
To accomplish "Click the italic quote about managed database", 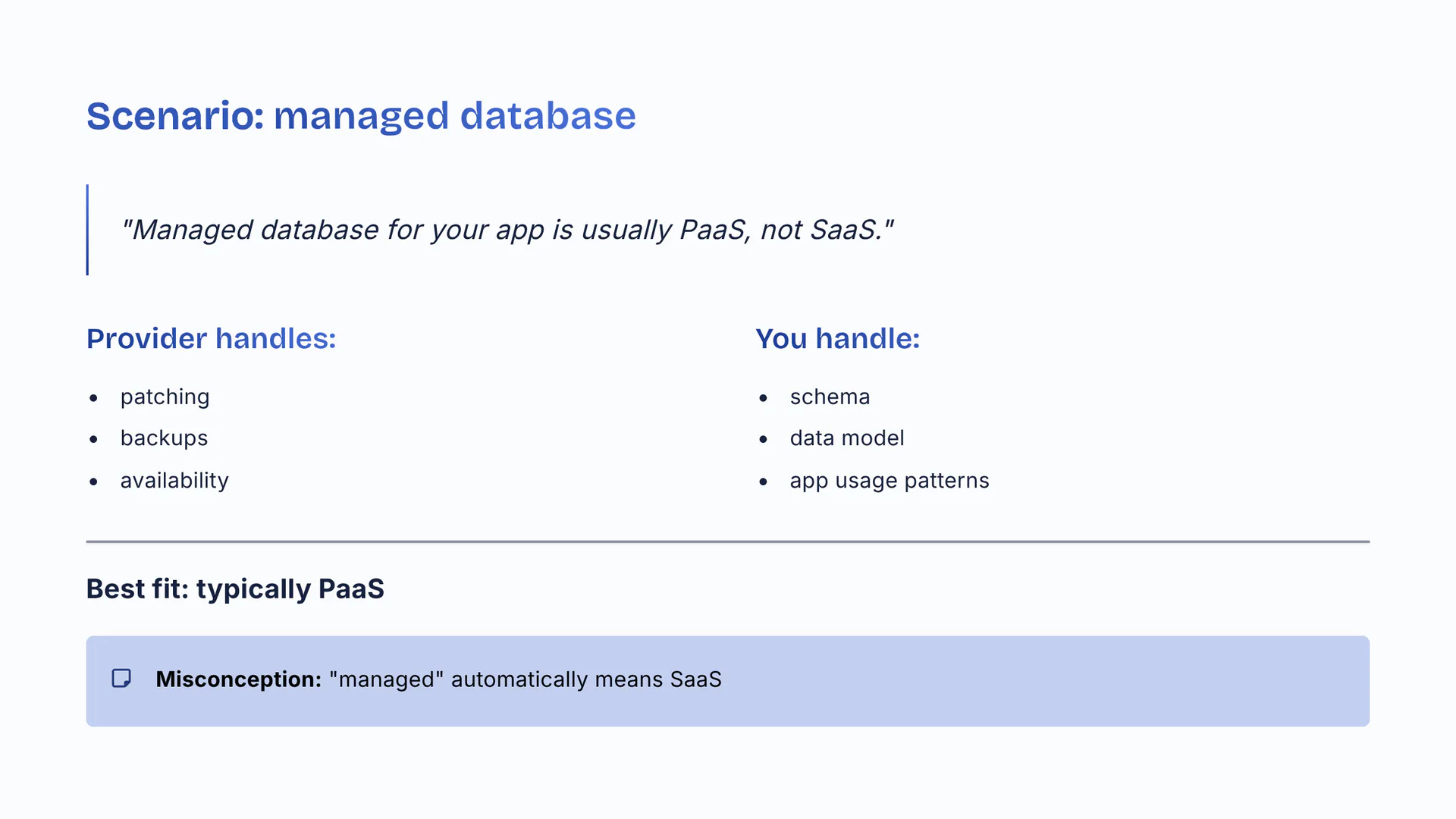I will (507, 230).
